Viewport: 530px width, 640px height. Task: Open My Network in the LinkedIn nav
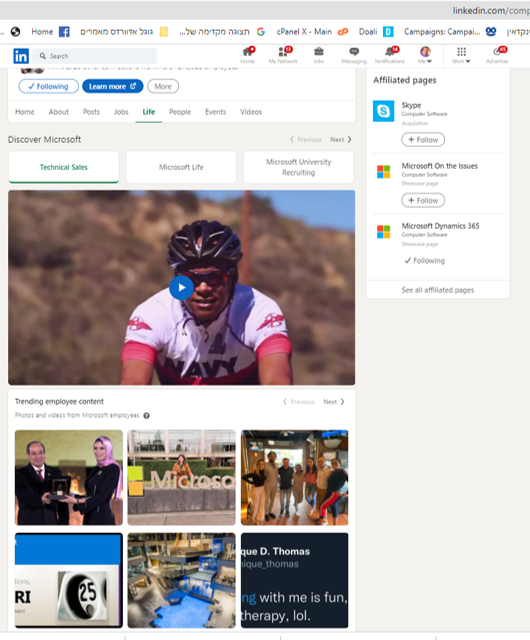[x=283, y=55]
